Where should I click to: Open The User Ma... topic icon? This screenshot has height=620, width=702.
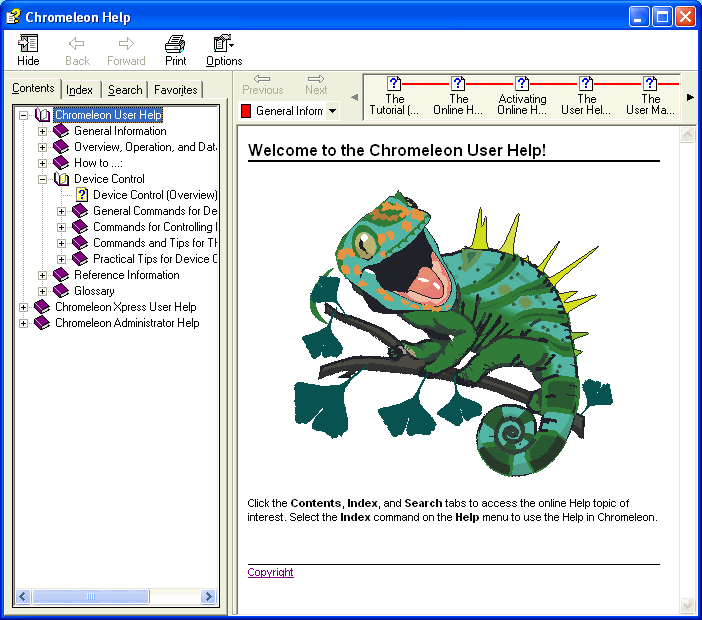click(x=650, y=84)
